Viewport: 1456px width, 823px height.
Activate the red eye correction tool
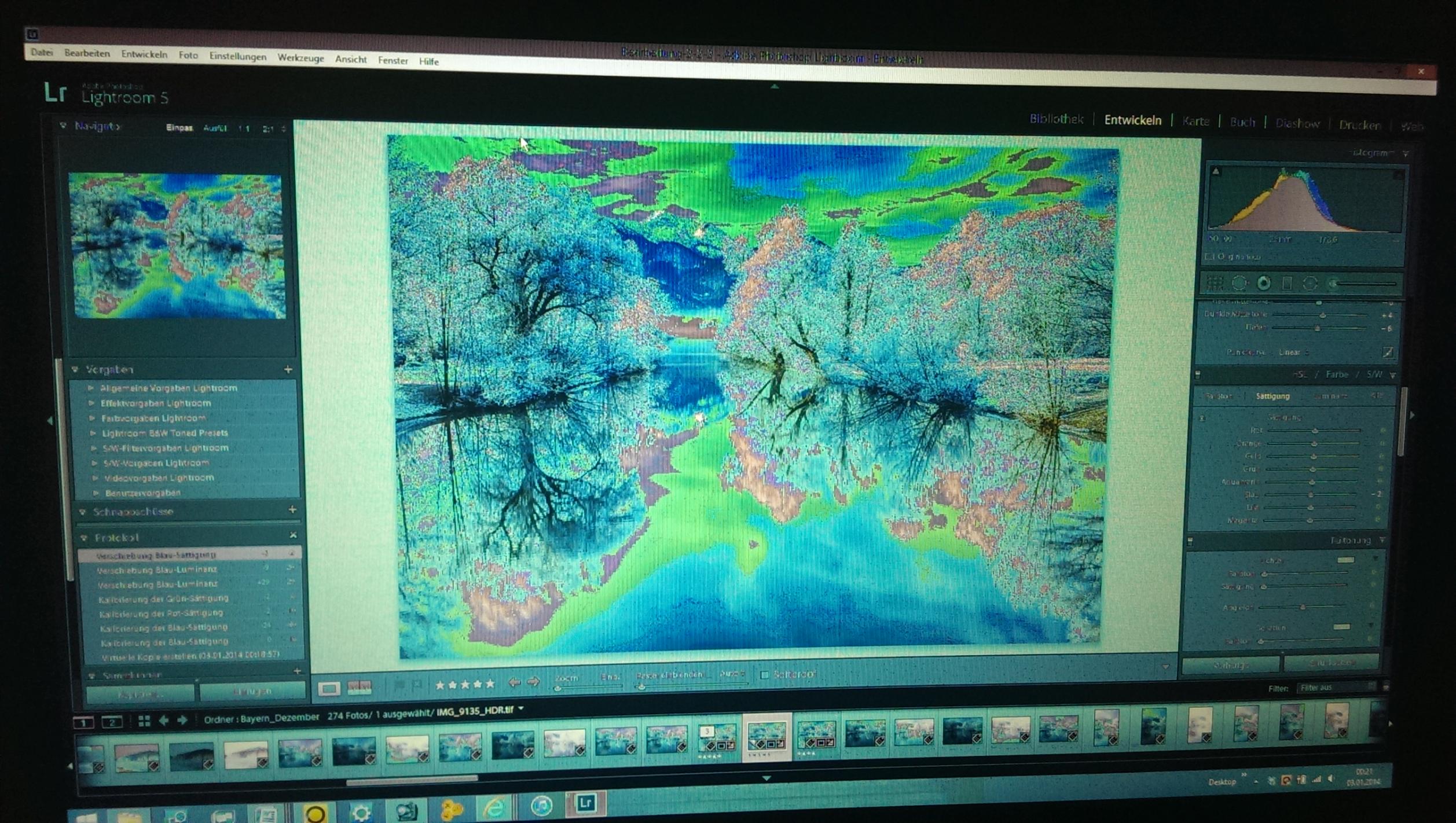tap(1263, 283)
